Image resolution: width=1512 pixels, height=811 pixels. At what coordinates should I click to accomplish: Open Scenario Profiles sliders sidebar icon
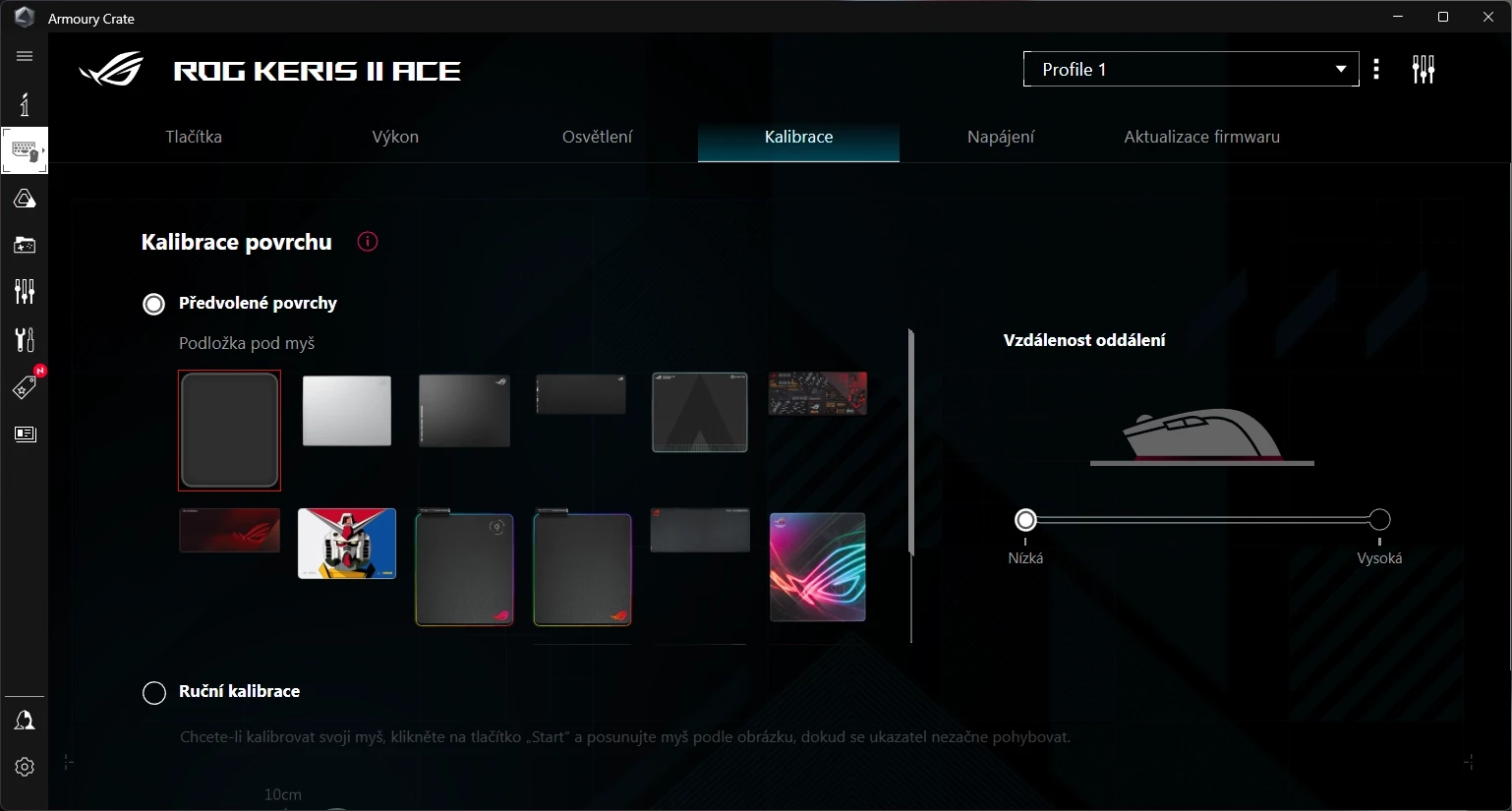25,291
